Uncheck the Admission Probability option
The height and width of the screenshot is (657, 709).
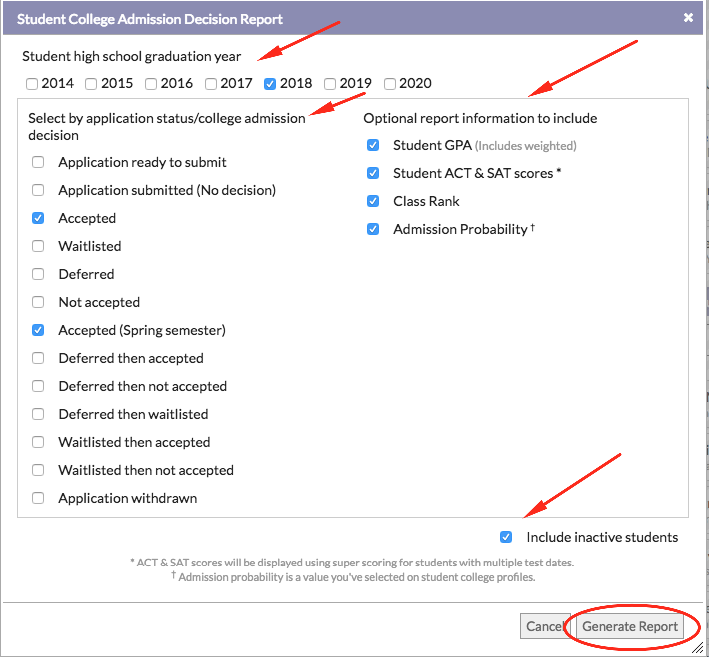click(373, 229)
